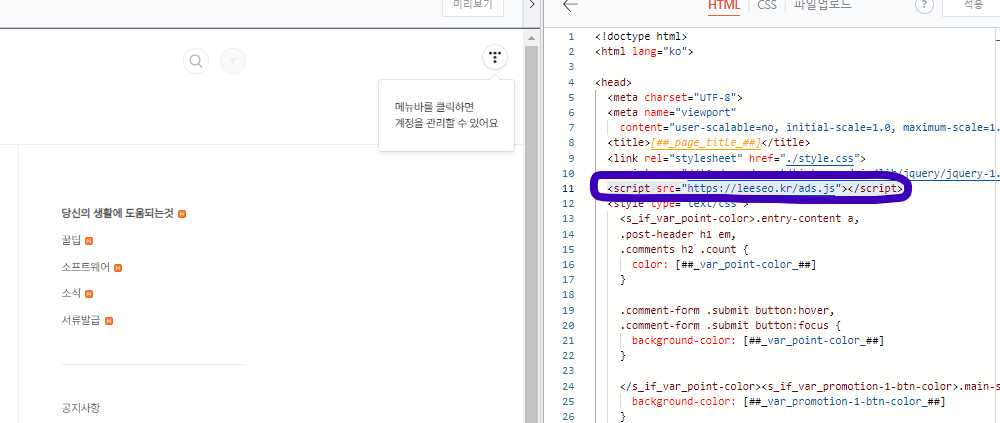This screenshot has height=423, width=1000.
Task: Switch to the CSS tab
Action: coord(767,6)
